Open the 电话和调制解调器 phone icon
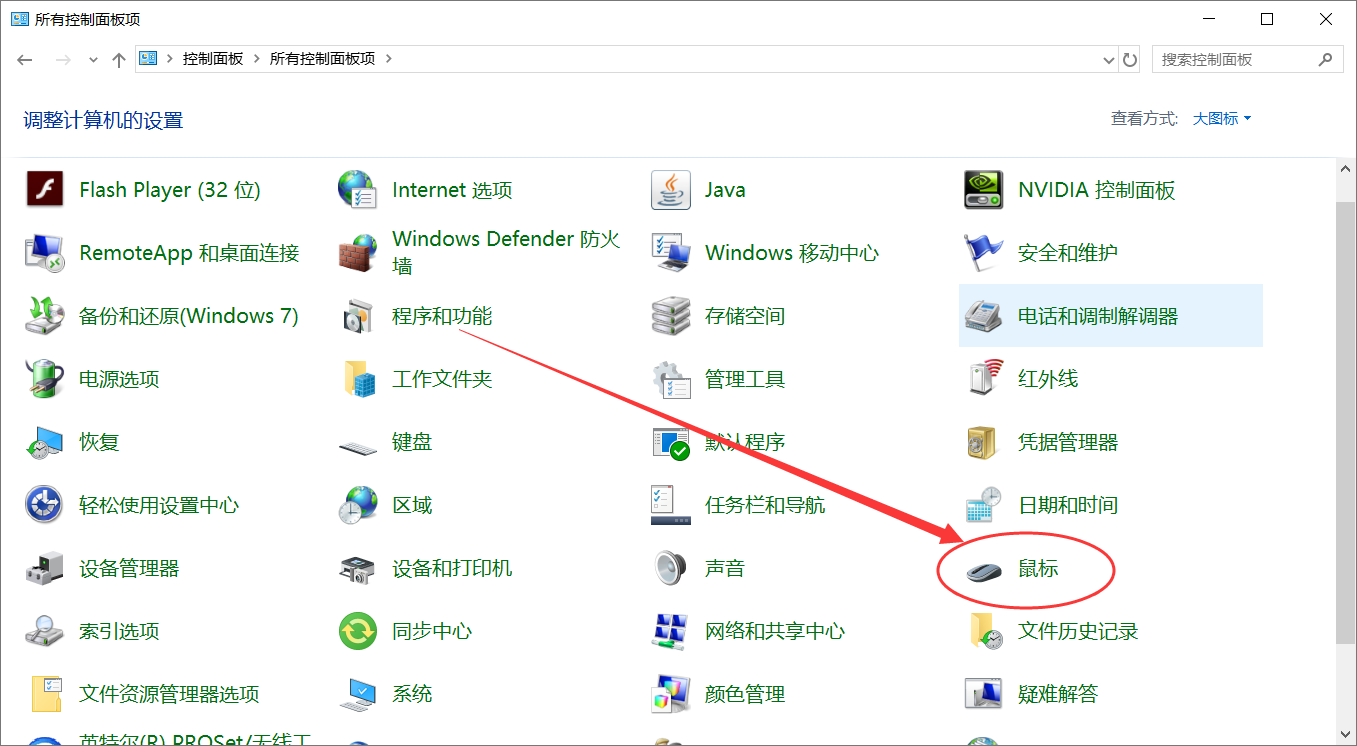The image size is (1357, 746). [983, 316]
